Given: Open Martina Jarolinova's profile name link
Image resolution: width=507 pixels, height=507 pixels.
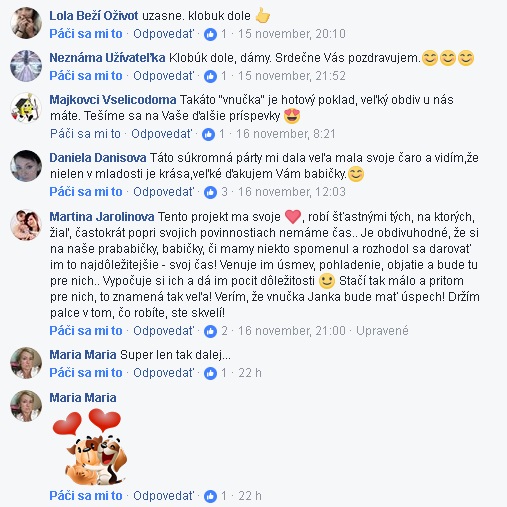Looking at the screenshot, I should coord(102,217).
